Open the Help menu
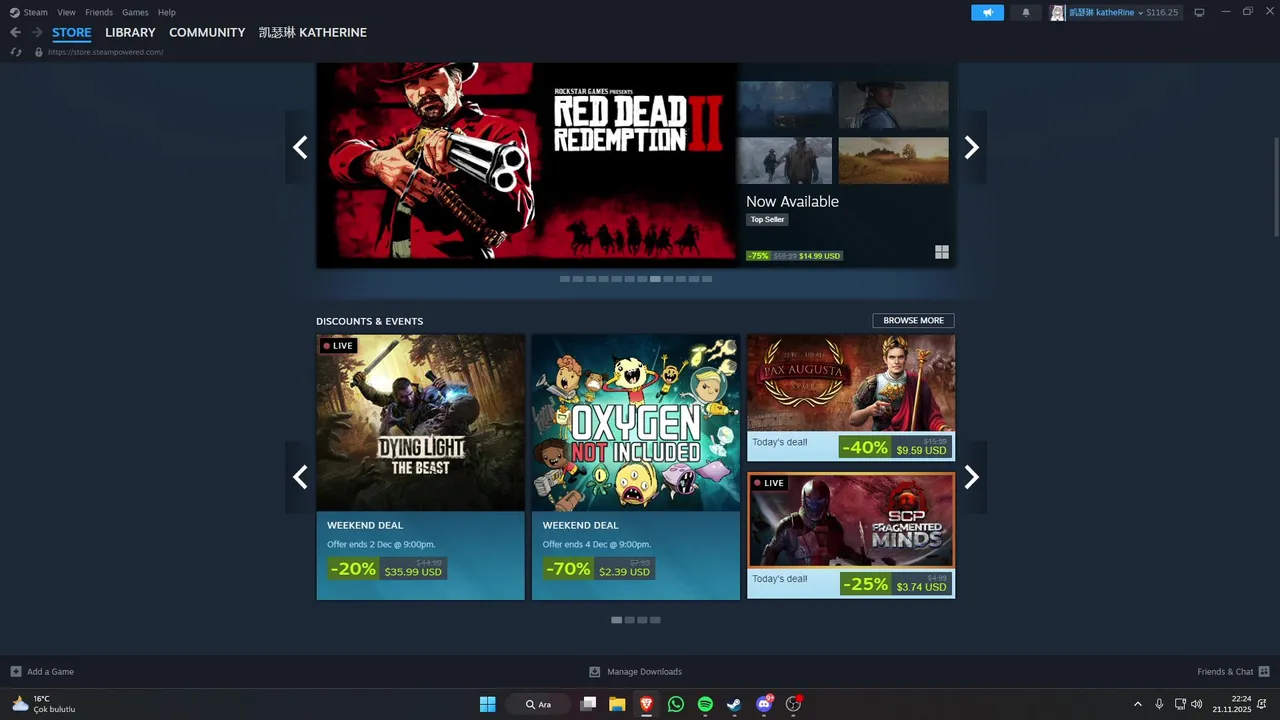 [167, 12]
